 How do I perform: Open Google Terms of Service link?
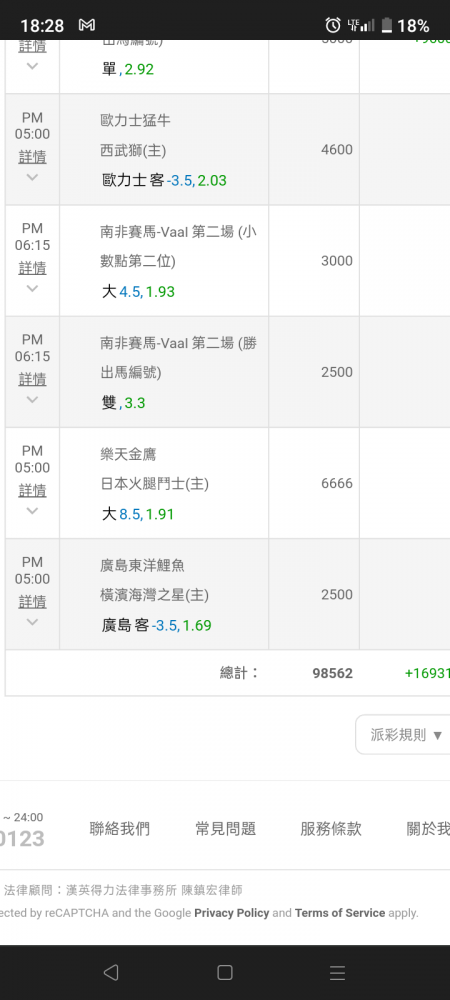tap(340, 913)
